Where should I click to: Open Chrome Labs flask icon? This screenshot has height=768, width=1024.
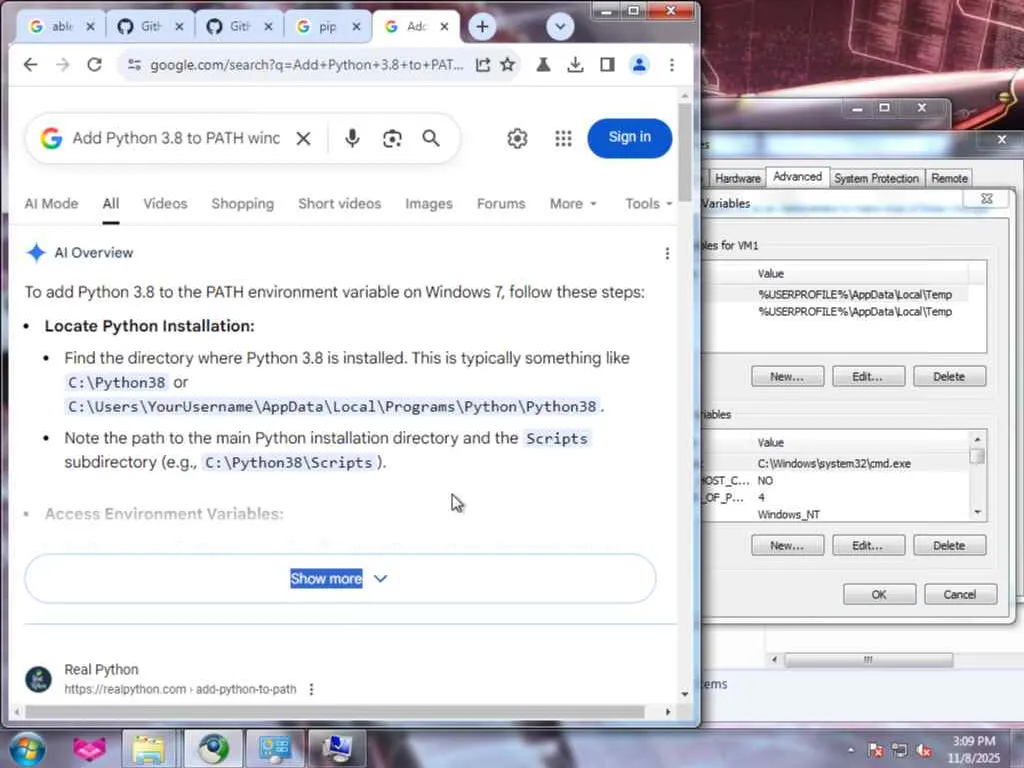click(x=543, y=65)
